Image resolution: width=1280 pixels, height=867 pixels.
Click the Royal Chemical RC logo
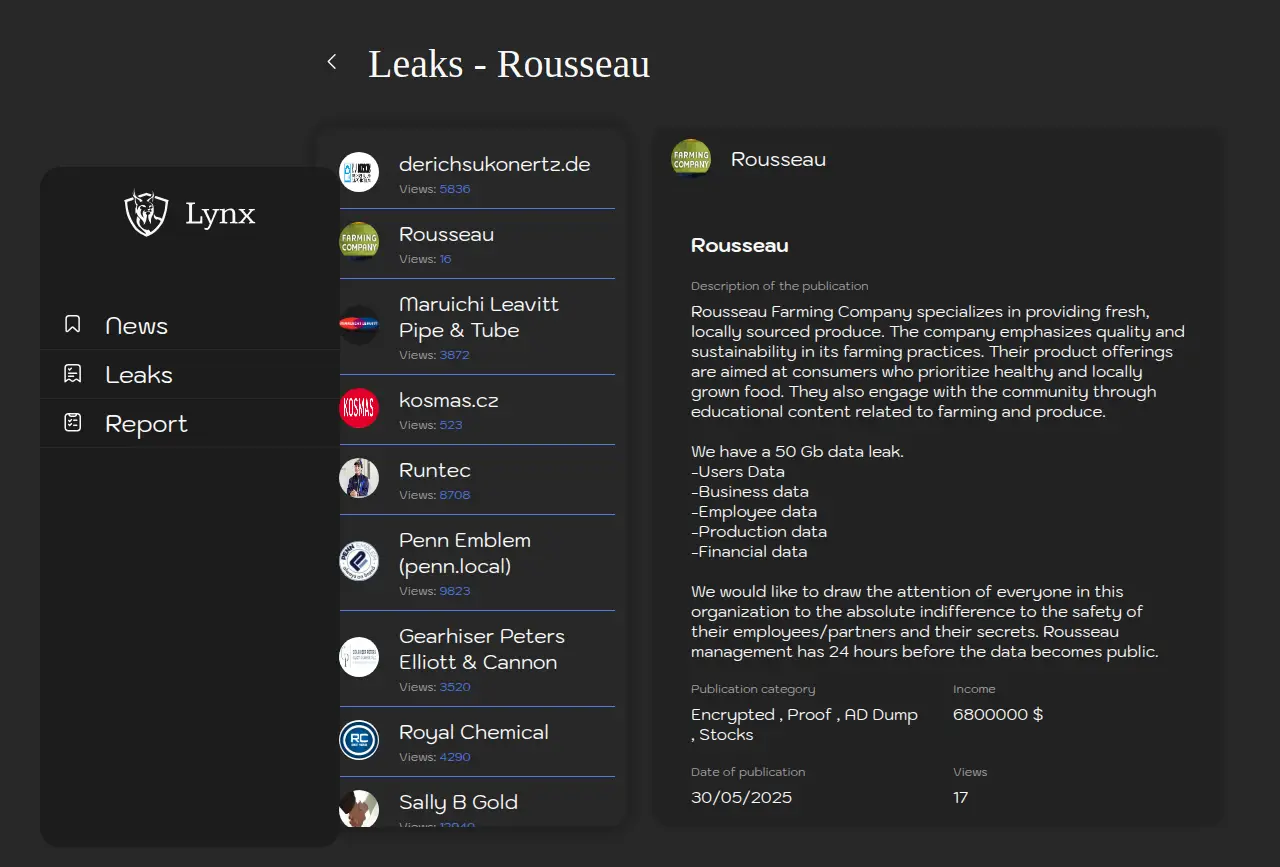tap(359, 740)
